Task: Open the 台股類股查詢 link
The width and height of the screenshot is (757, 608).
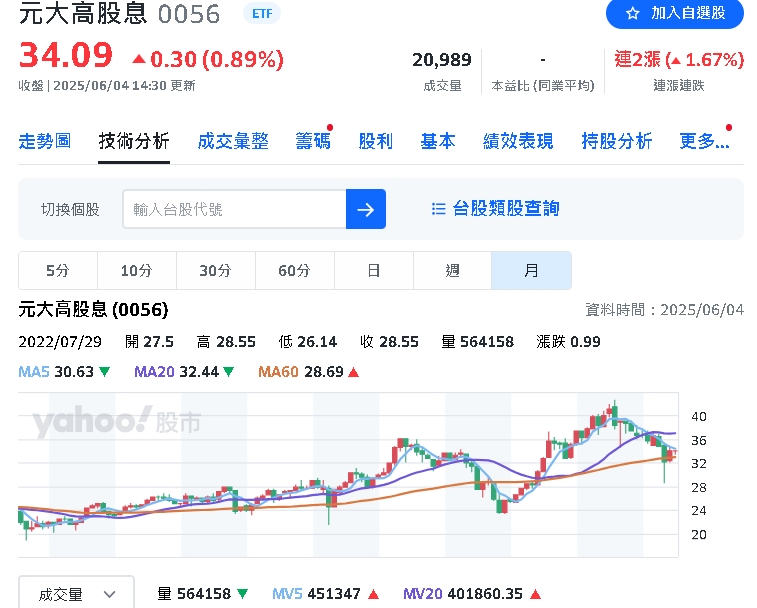Action: pyautogui.click(x=505, y=209)
